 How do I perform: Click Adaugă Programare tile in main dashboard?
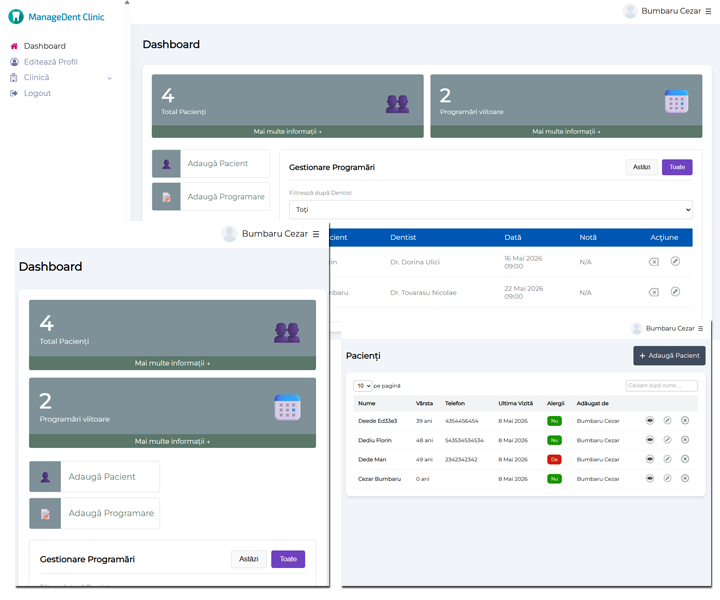click(211, 196)
